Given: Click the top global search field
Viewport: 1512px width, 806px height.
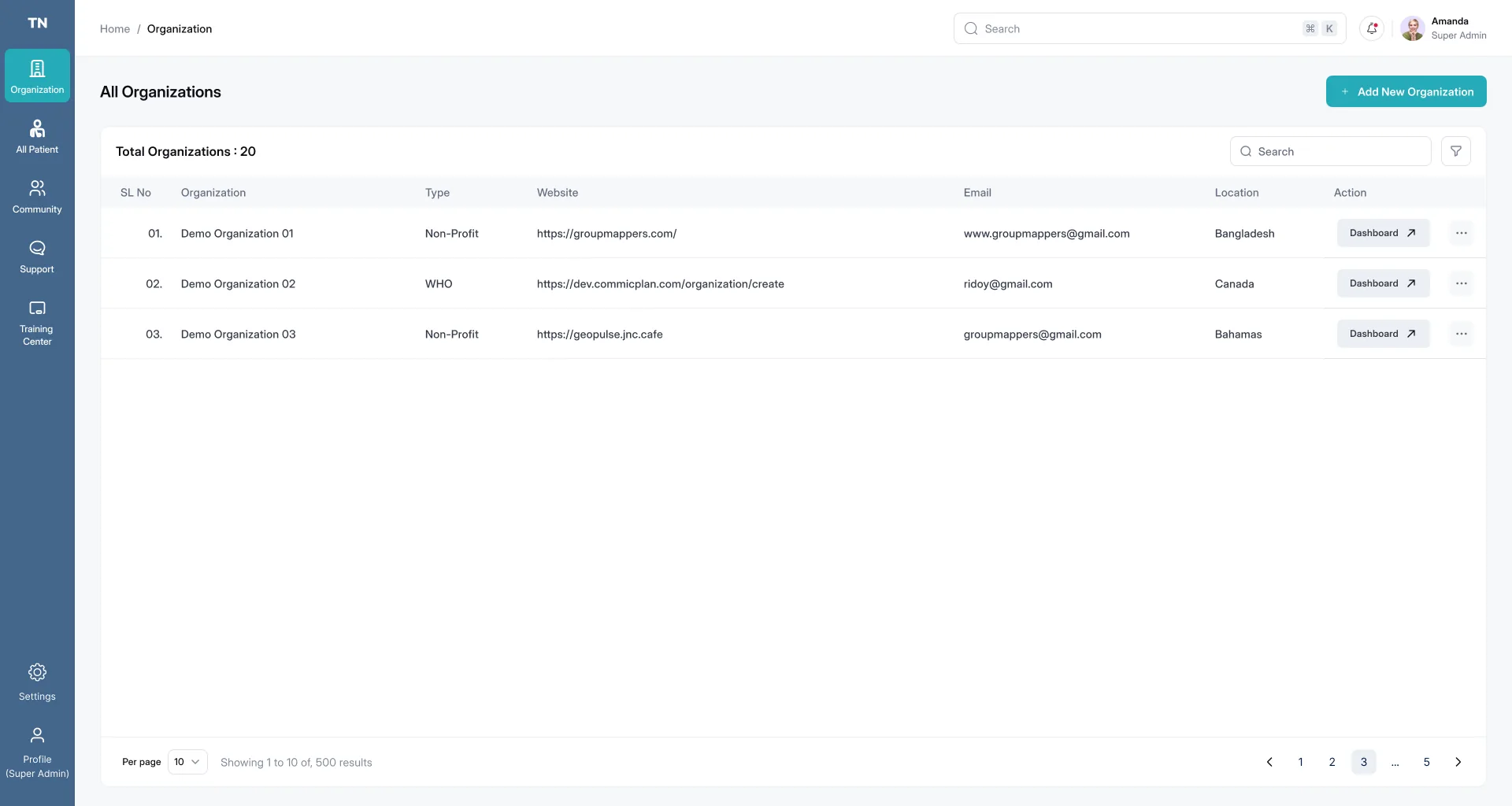Looking at the screenshot, I should click(x=1150, y=28).
